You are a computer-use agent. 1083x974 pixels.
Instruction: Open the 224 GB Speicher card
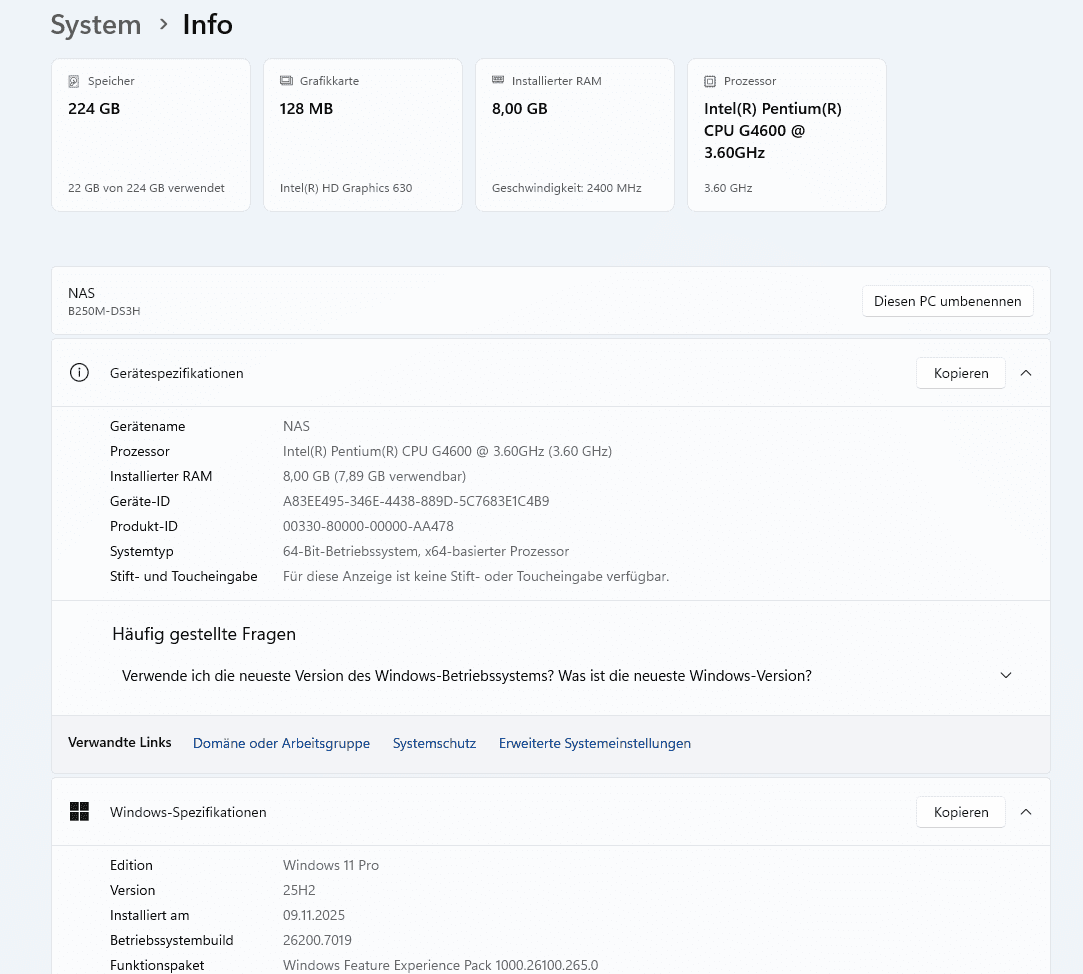(150, 135)
